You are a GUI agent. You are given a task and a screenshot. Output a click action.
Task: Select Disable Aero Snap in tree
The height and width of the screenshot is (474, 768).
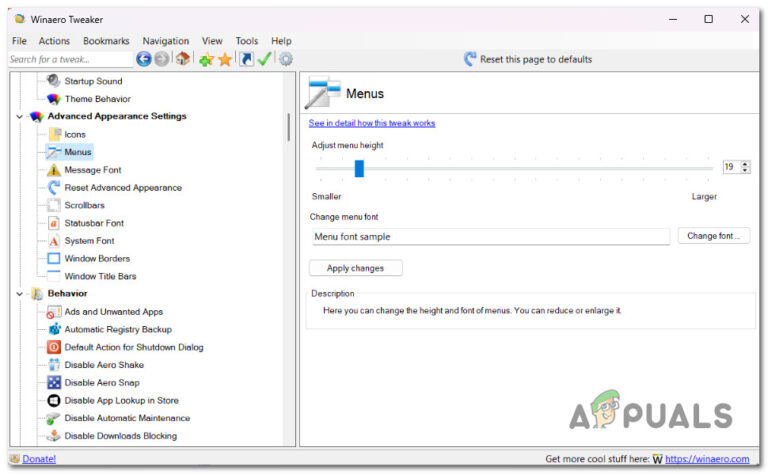coord(102,382)
